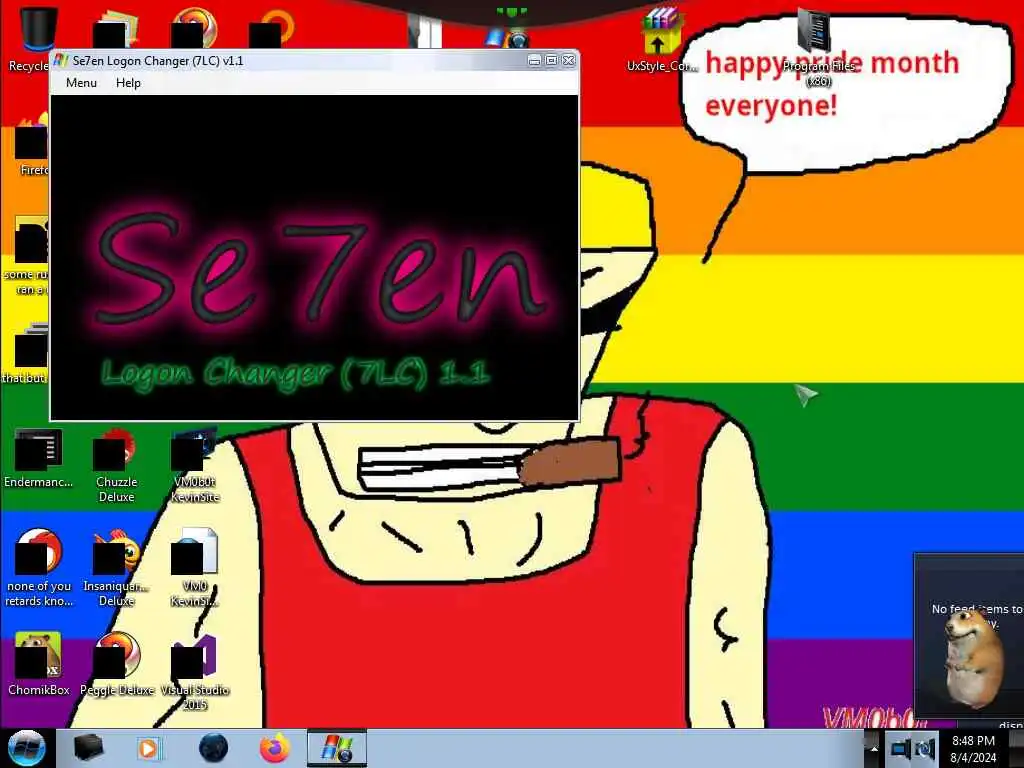Open the clock showing 8:48 PM
This screenshot has width=1024, height=768.
click(x=973, y=749)
